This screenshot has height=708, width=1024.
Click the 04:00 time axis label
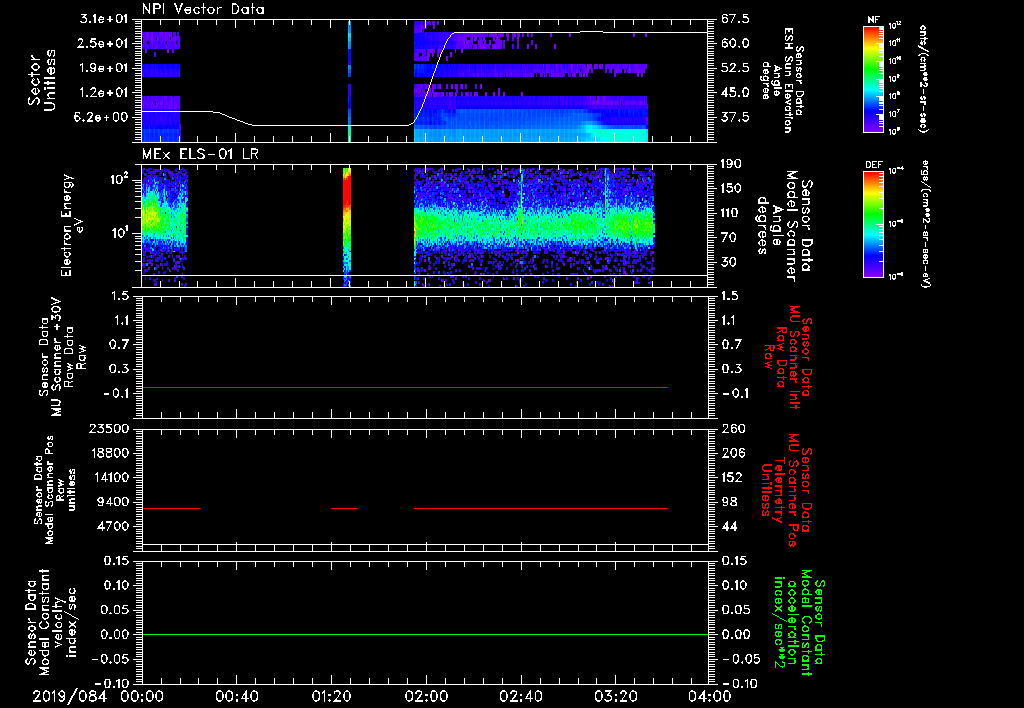pos(710,696)
